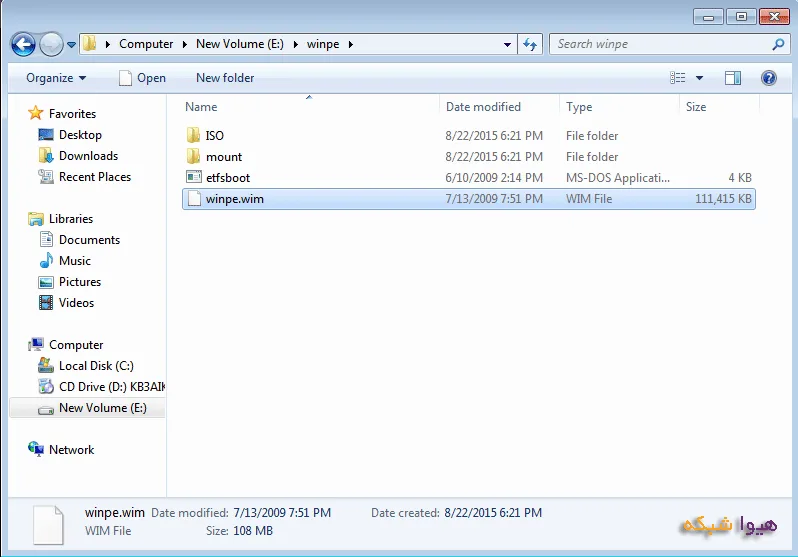798x557 pixels.
Task: Click the winpe breadcrumb segment
Action: [x=323, y=44]
